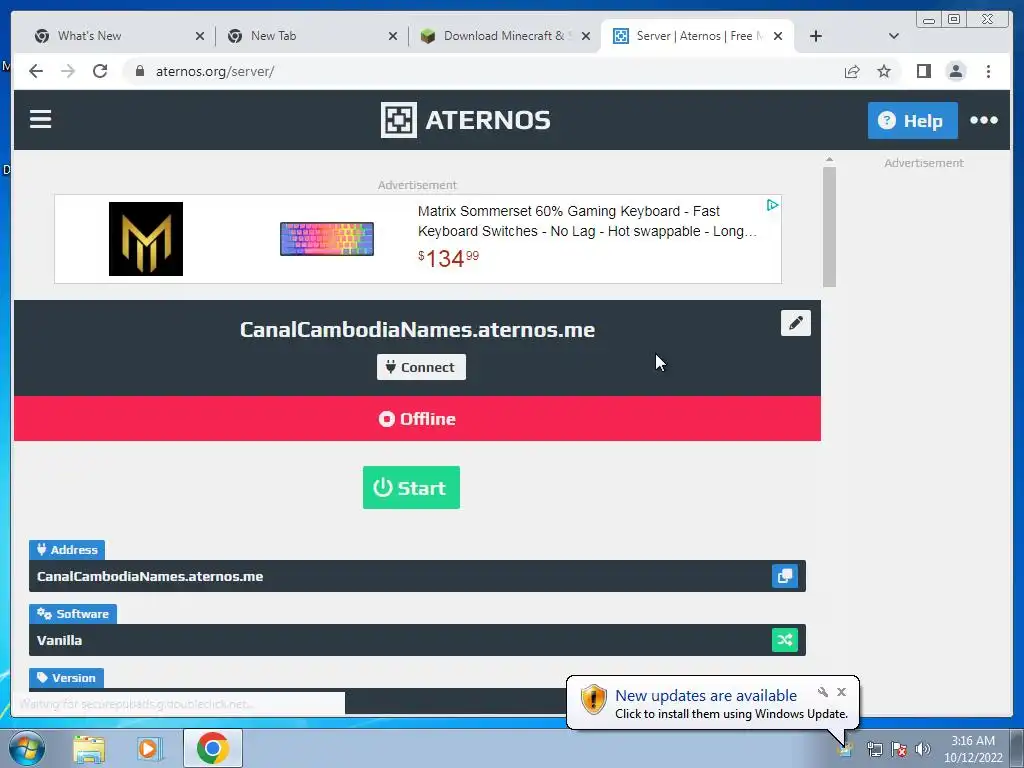Open notification options wrench icon
Image resolution: width=1024 pixels, height=768 pixels.
pos(823,692)
